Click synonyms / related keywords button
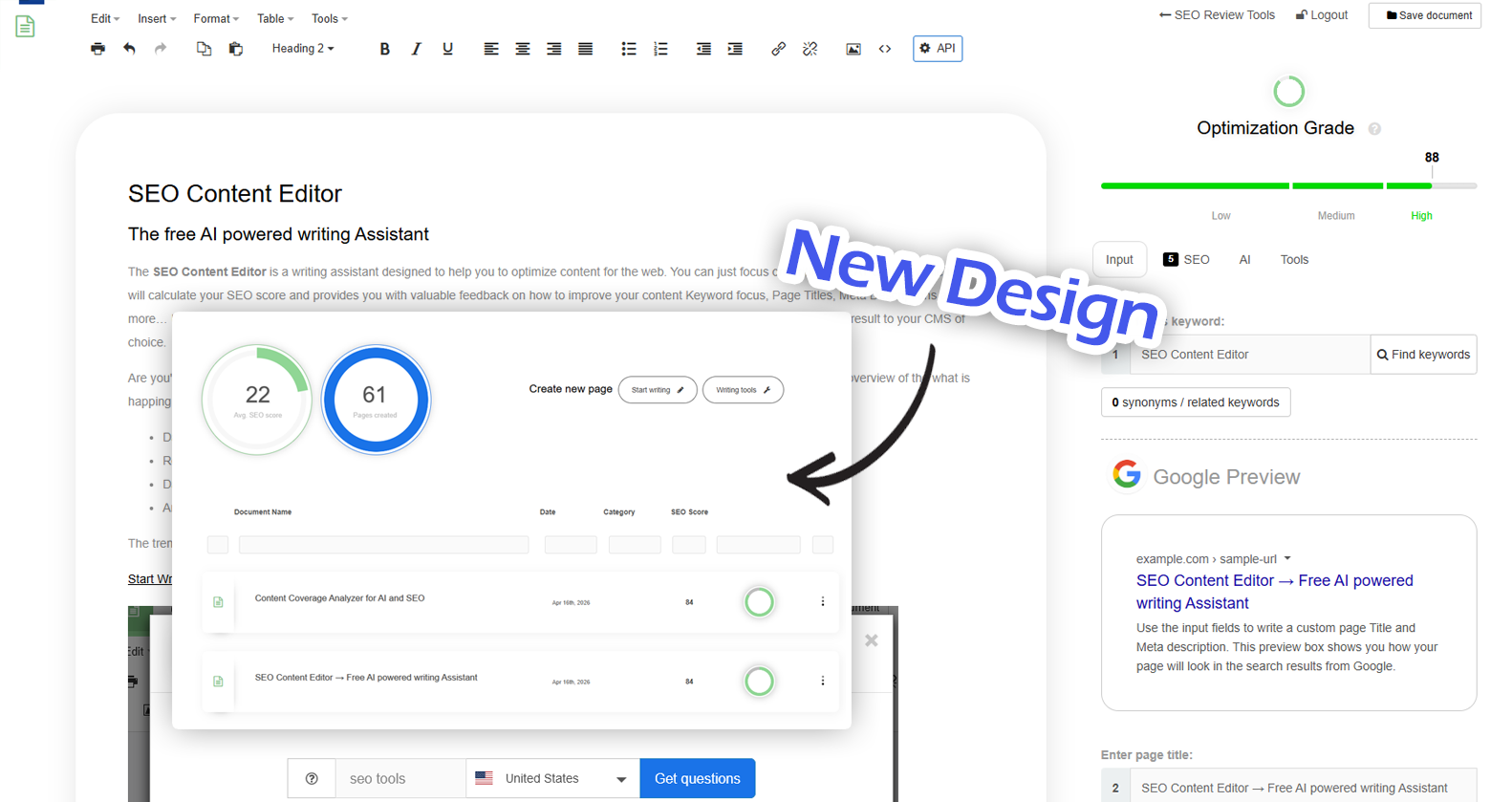This screenshot has width=1512, height=802. pyautogui.click(x=1196, y=402)
